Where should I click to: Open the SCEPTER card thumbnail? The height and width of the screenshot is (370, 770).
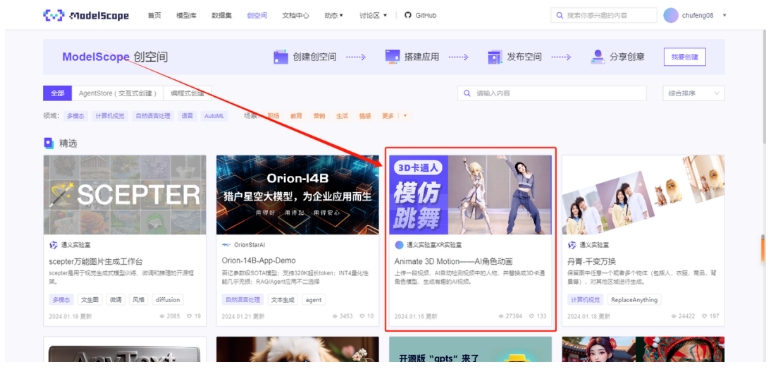(x=125, y=195)
